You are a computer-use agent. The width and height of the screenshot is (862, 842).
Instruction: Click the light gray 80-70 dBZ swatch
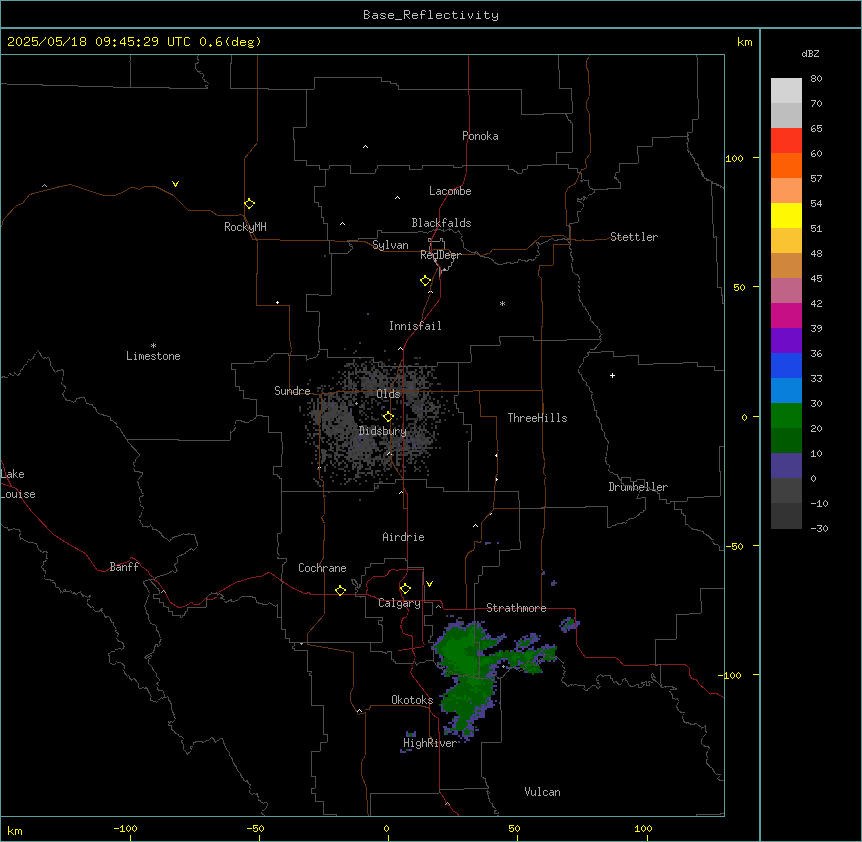(786, 91)
